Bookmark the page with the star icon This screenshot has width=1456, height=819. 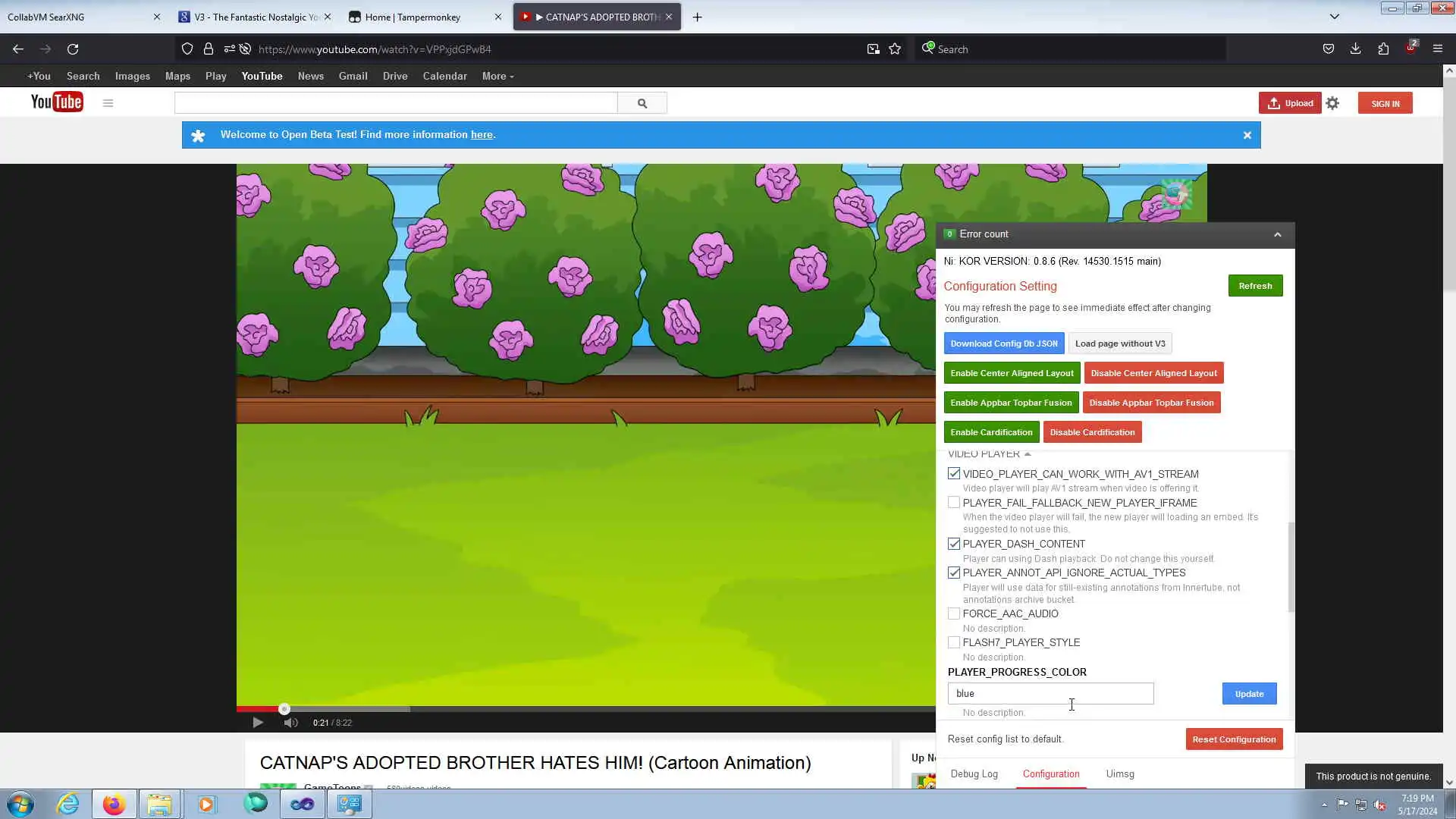(x=895, y=49)
